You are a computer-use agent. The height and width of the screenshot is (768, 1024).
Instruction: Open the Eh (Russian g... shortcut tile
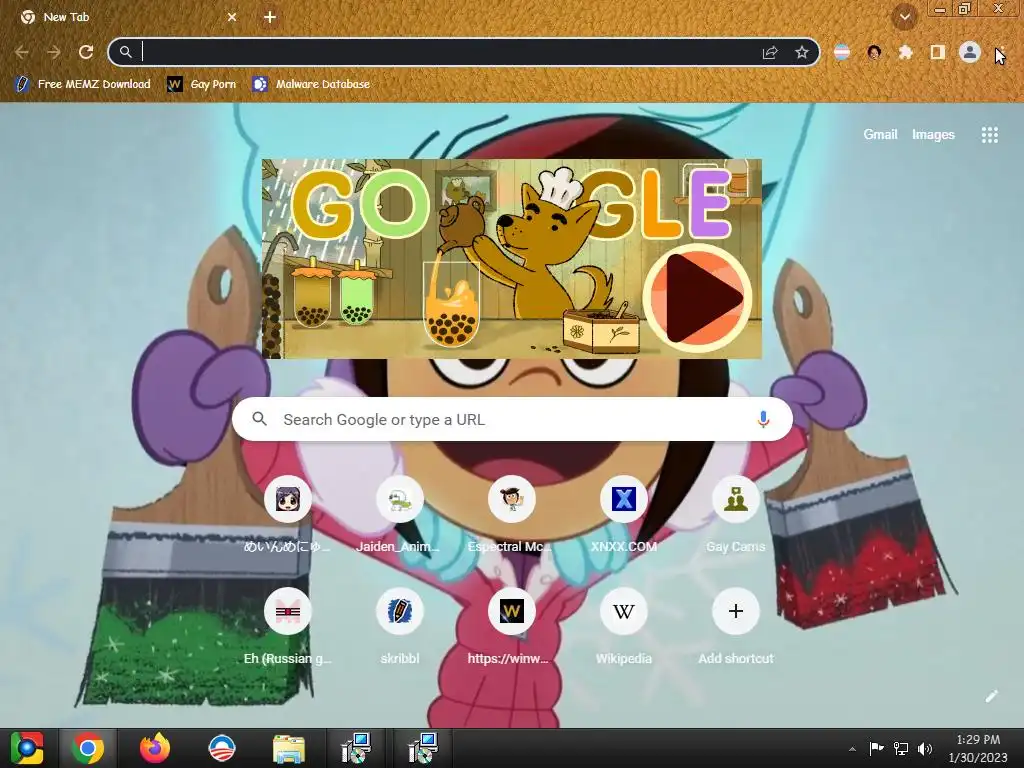pos(287,626)
